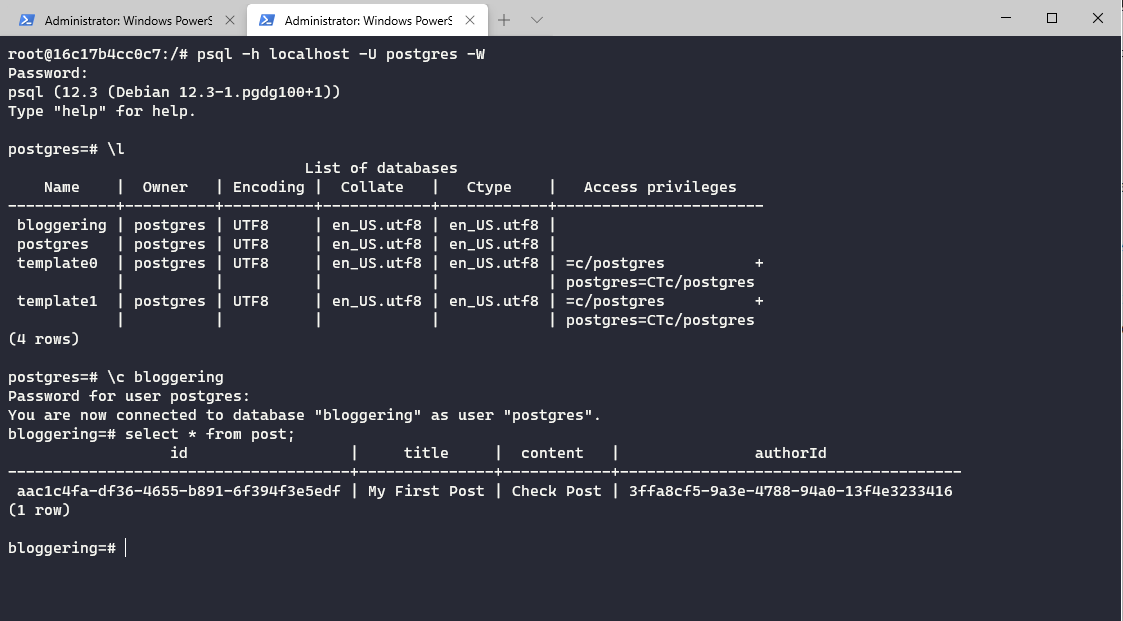1123x621 pixels.
Task: Click the post id aac1c4fa uuid value
Action: (x=178, y=491)
